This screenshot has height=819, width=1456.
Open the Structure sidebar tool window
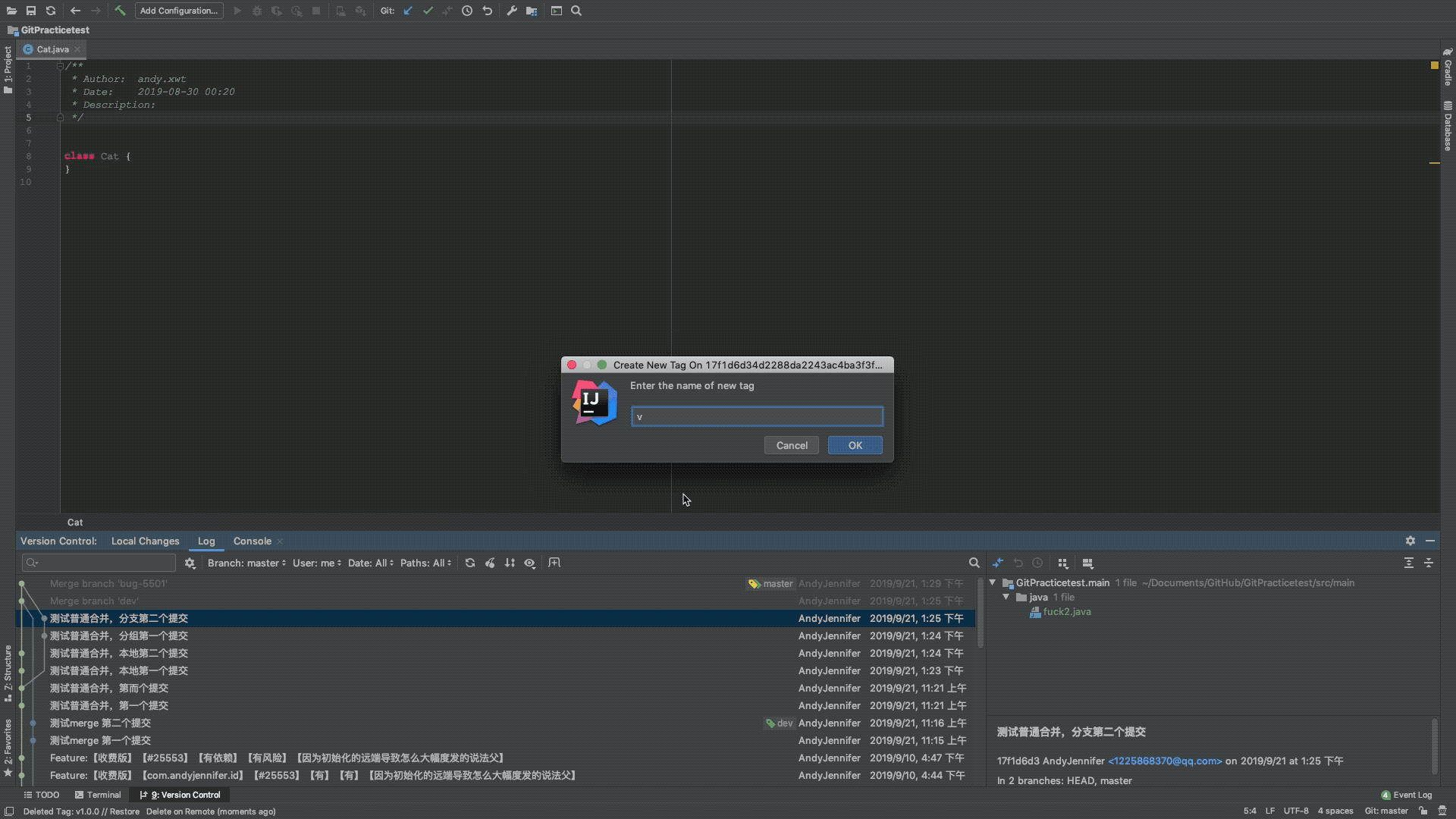(8, 673)
